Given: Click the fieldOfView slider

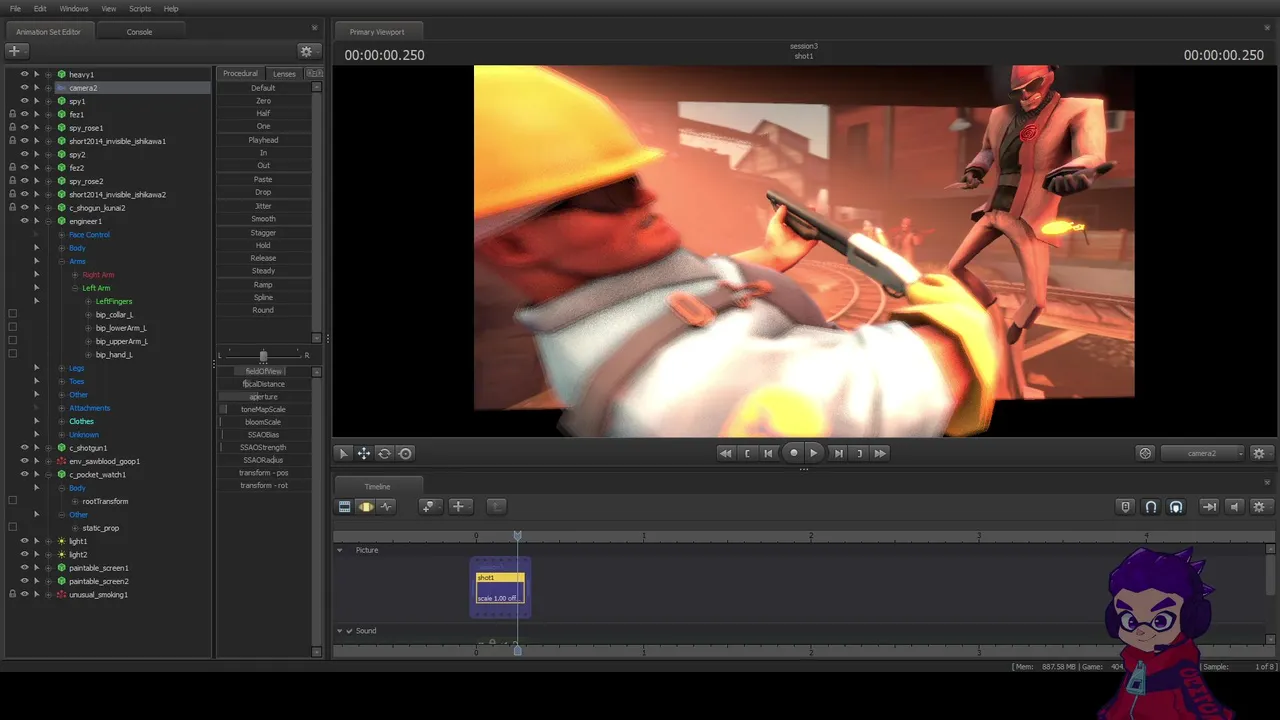Looking at the screenshot, I should point(264,371).
